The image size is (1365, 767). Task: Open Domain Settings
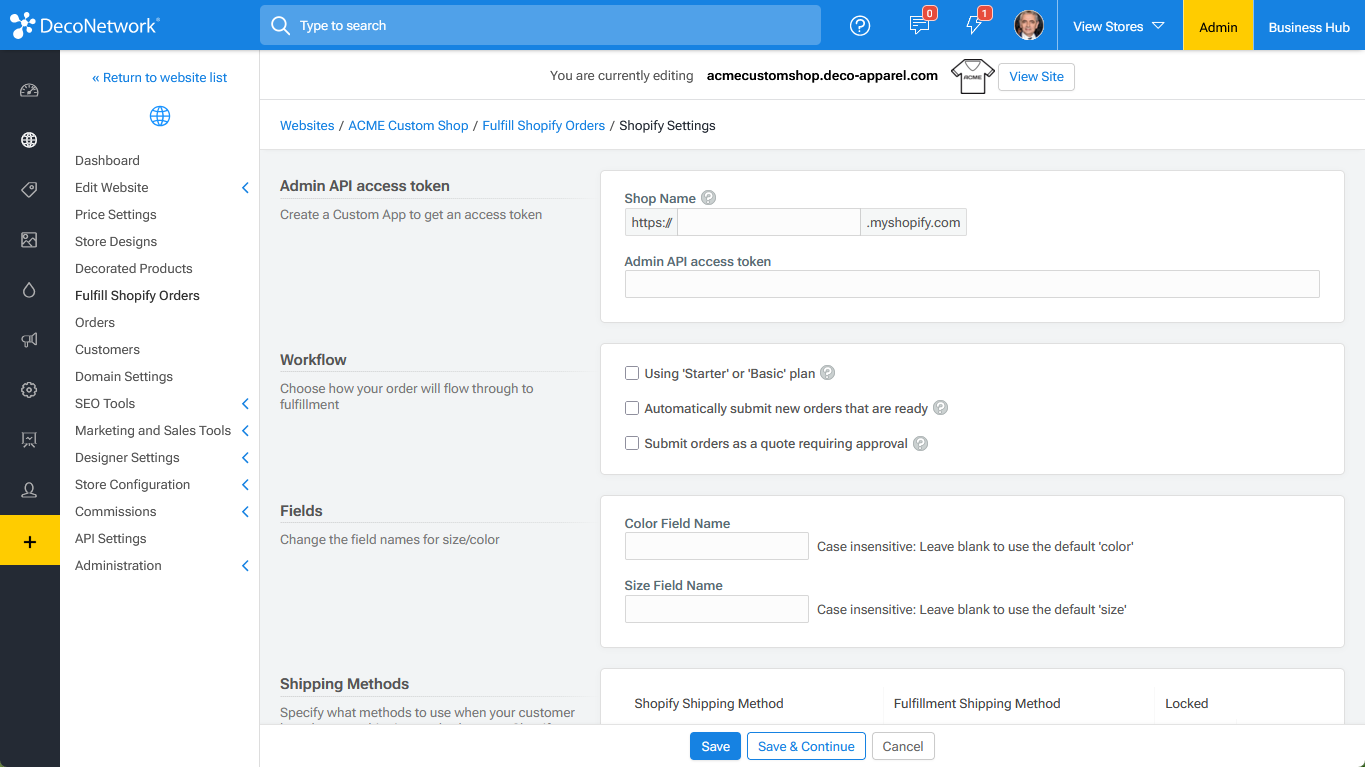tap(124, 376)
